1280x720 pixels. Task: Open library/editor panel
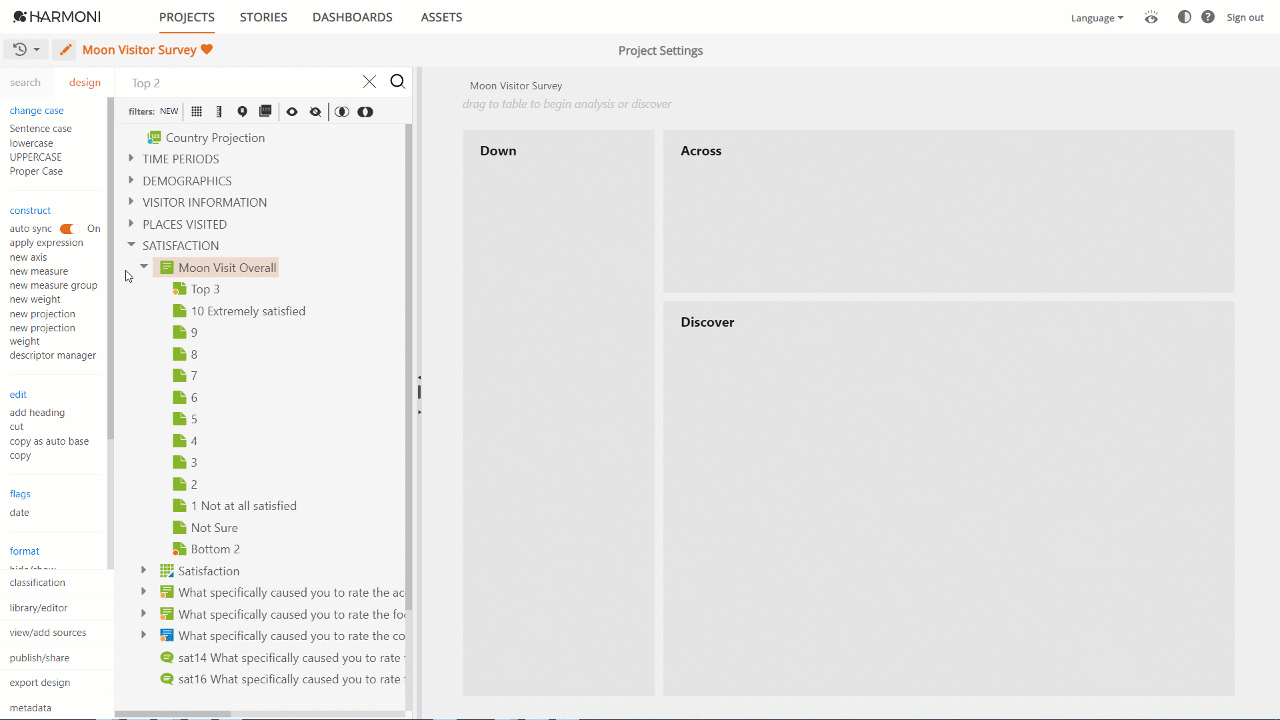tap(39, 607)
